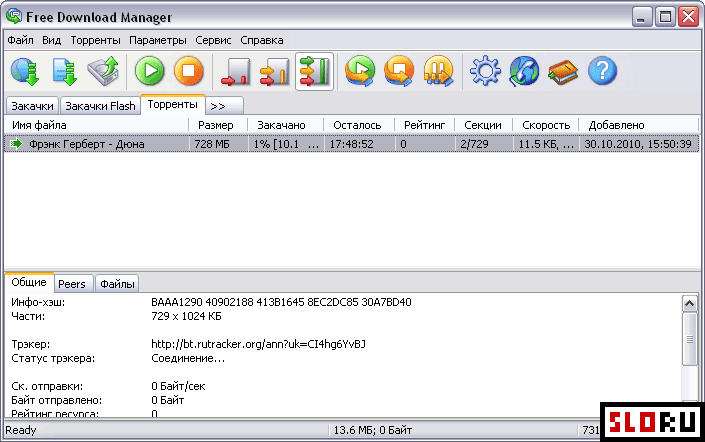
Task: Close the Free Download Manager window
Action: point(689,17)
